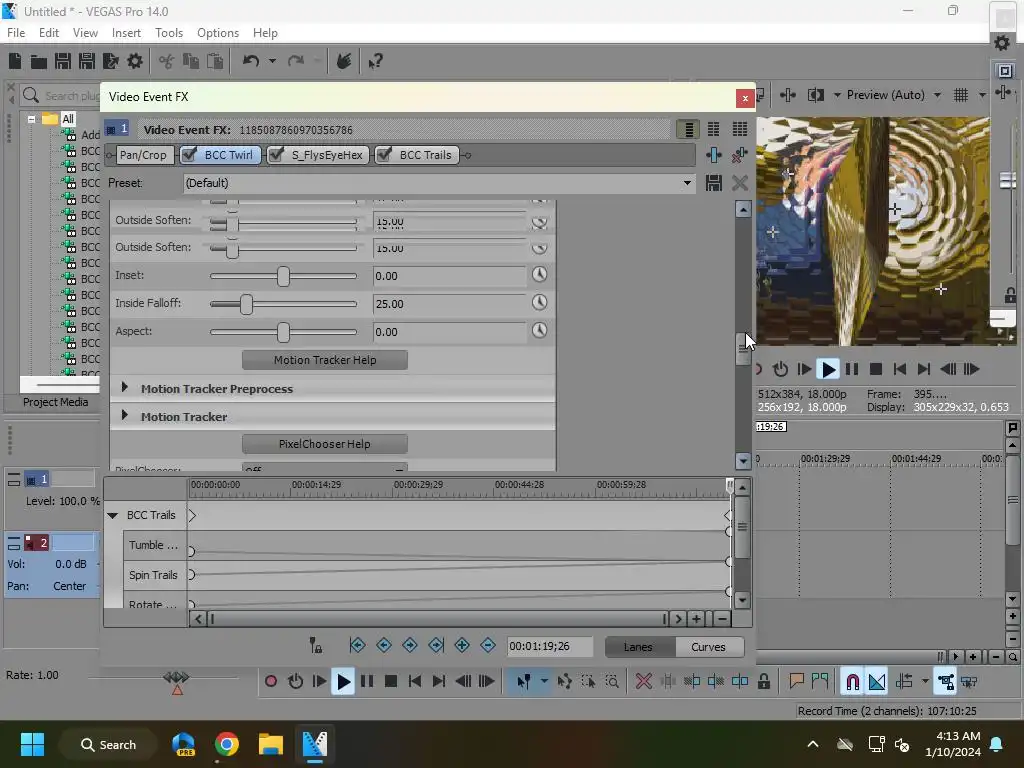Click the Add keyframe diamond-plus icon

(462, 645)
